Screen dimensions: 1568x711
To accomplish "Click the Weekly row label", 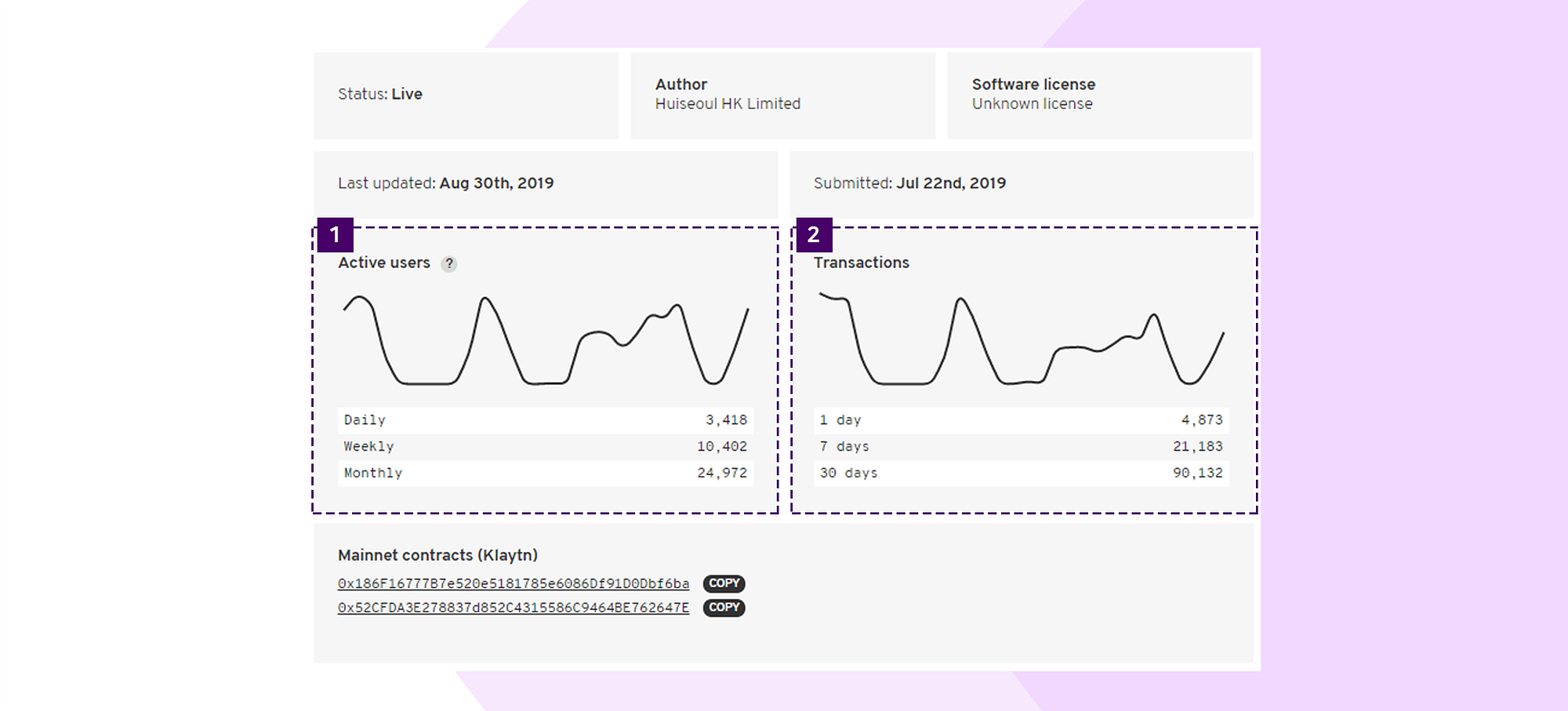I will pyautogui.click(x=368, y=447).
